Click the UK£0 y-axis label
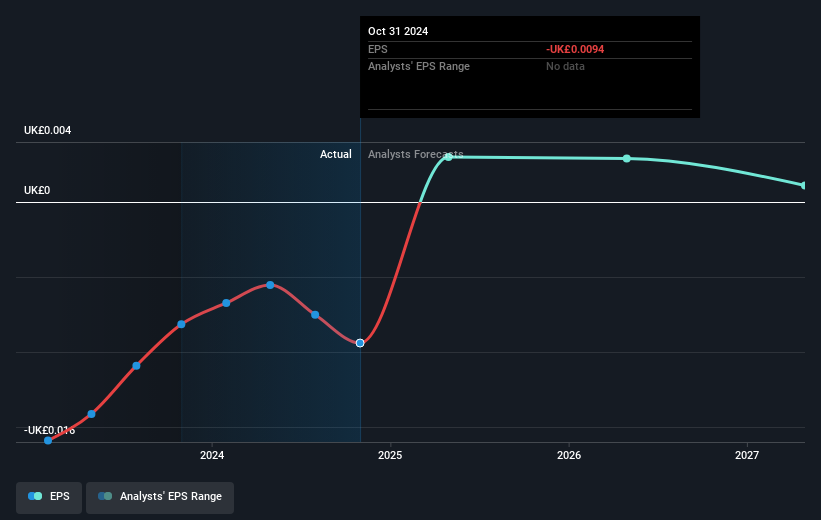 tap(37, 190)
